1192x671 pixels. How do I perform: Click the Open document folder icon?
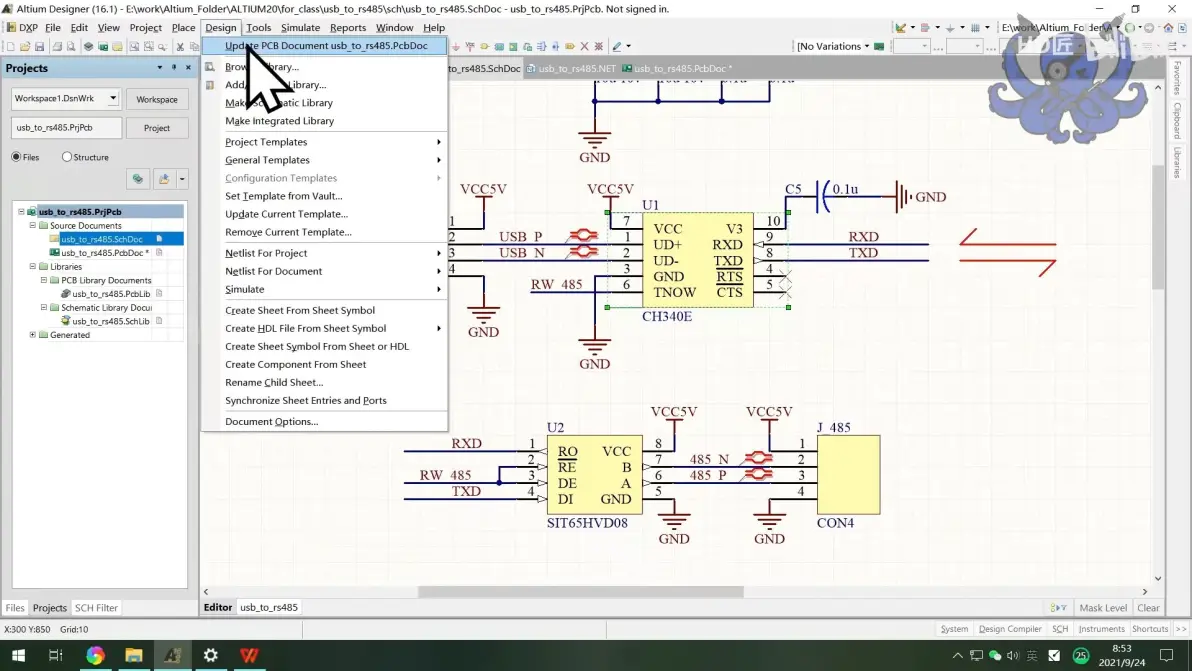click(25, 46)
